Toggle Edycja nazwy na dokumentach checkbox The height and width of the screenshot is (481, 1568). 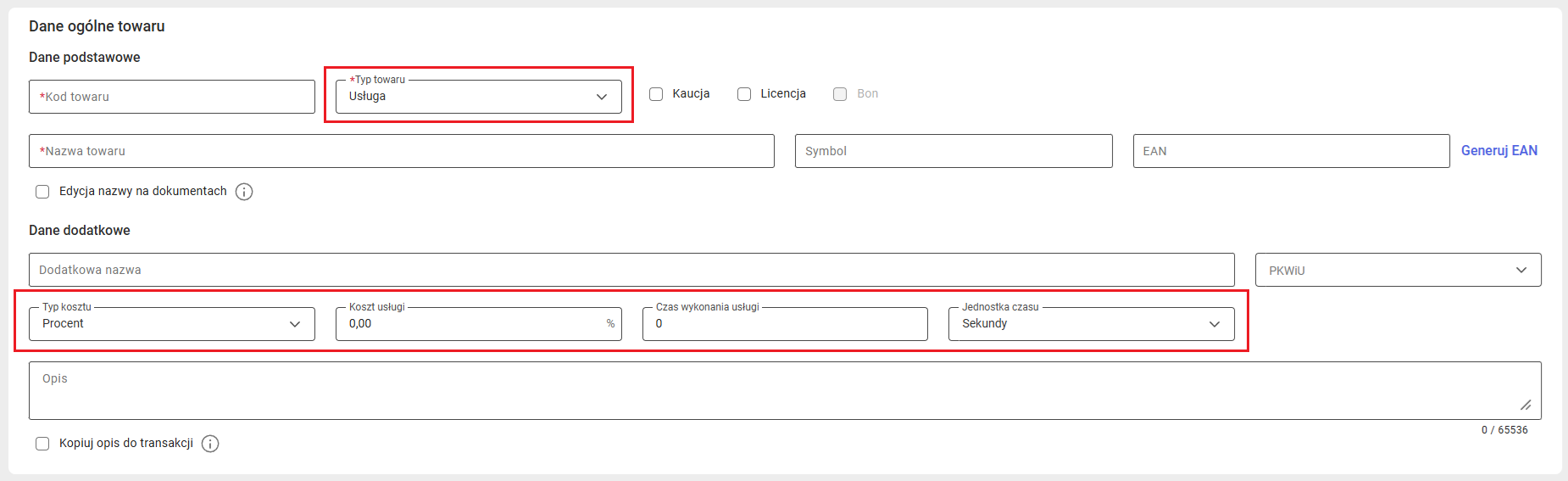[42, 192]
